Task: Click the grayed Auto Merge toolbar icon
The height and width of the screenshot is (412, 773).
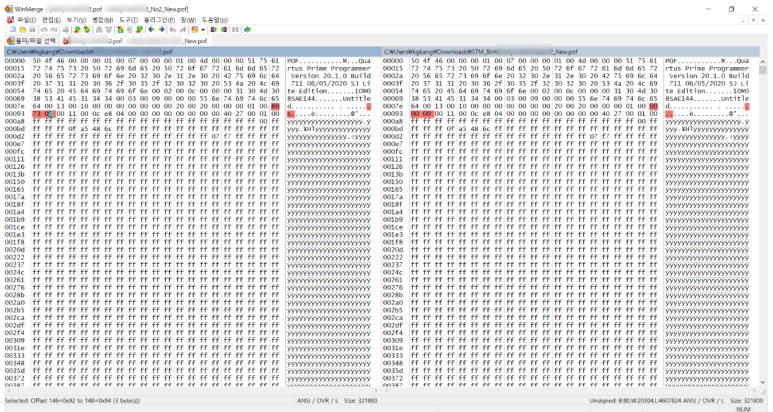Action: coord(236,30)
